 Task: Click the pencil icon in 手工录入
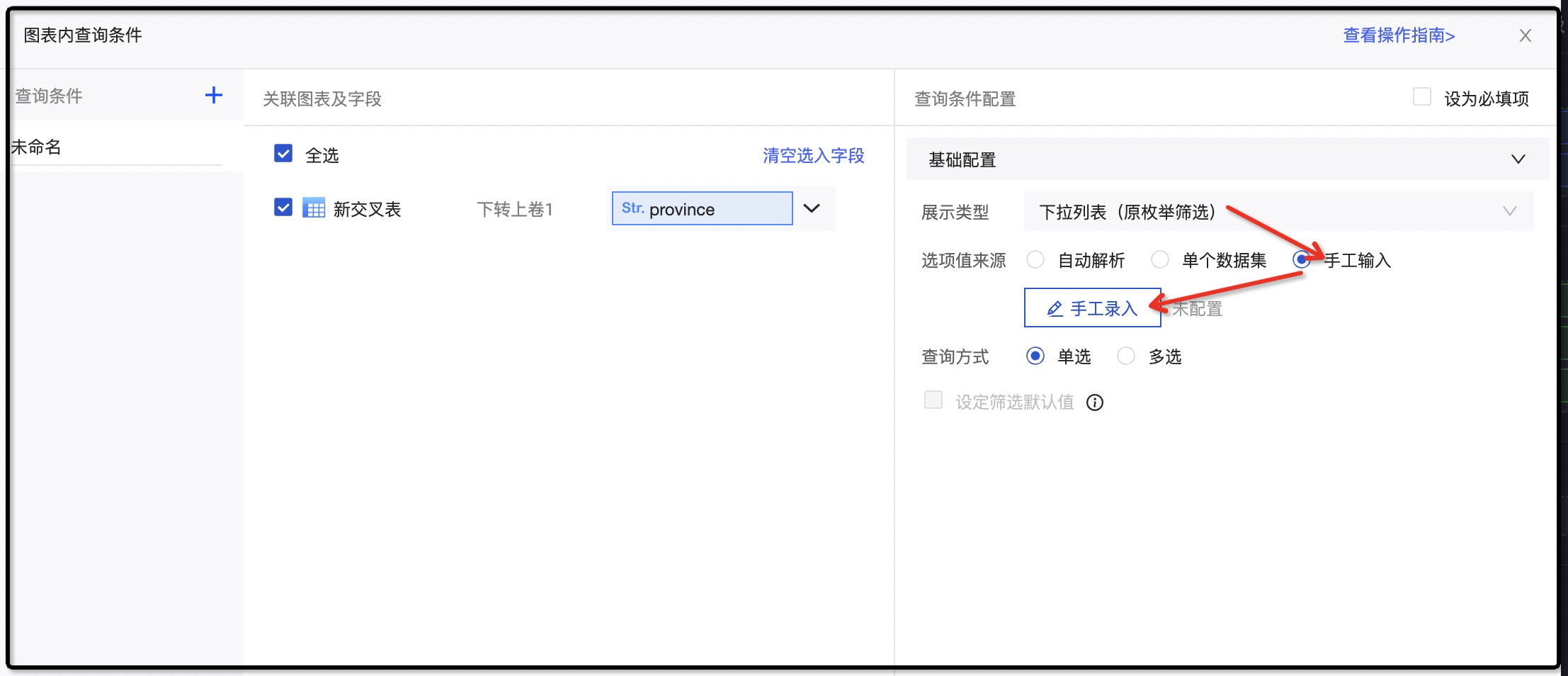(1055, 309)
